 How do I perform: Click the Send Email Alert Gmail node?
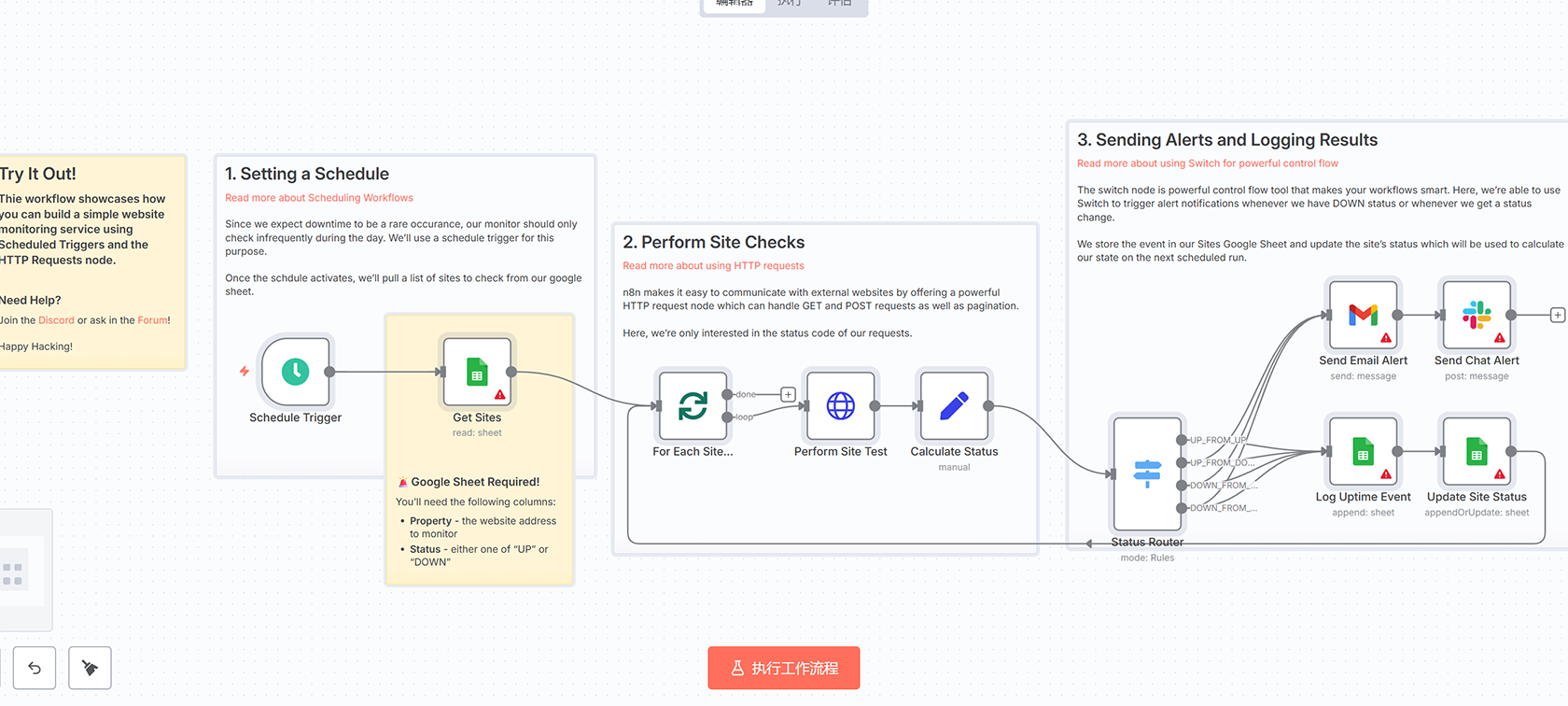point(1363,315)
